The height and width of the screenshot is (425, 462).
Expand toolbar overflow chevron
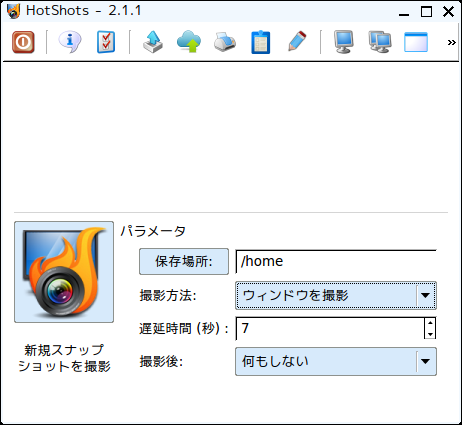pos(451,42)
